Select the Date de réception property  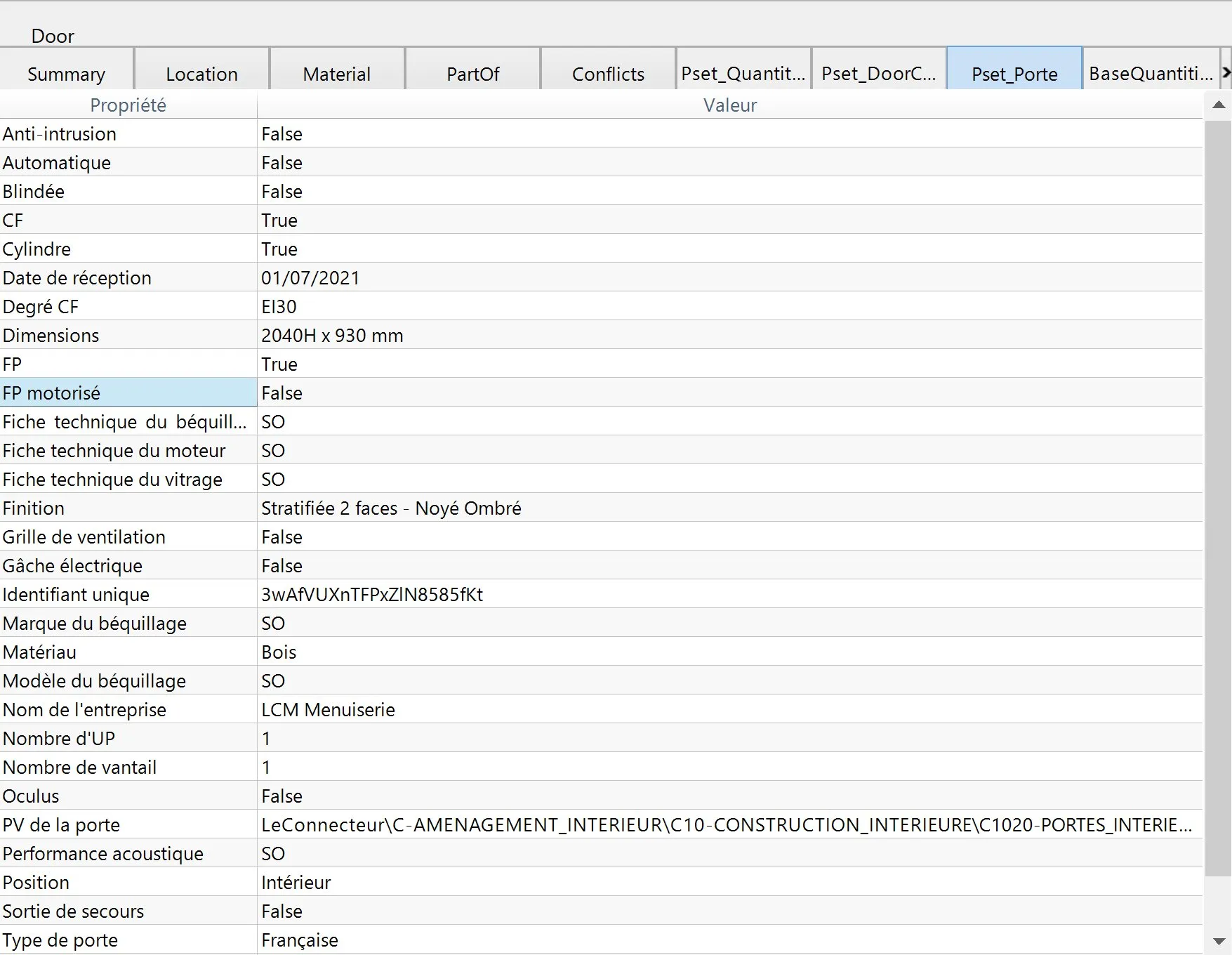coord(128,277)
